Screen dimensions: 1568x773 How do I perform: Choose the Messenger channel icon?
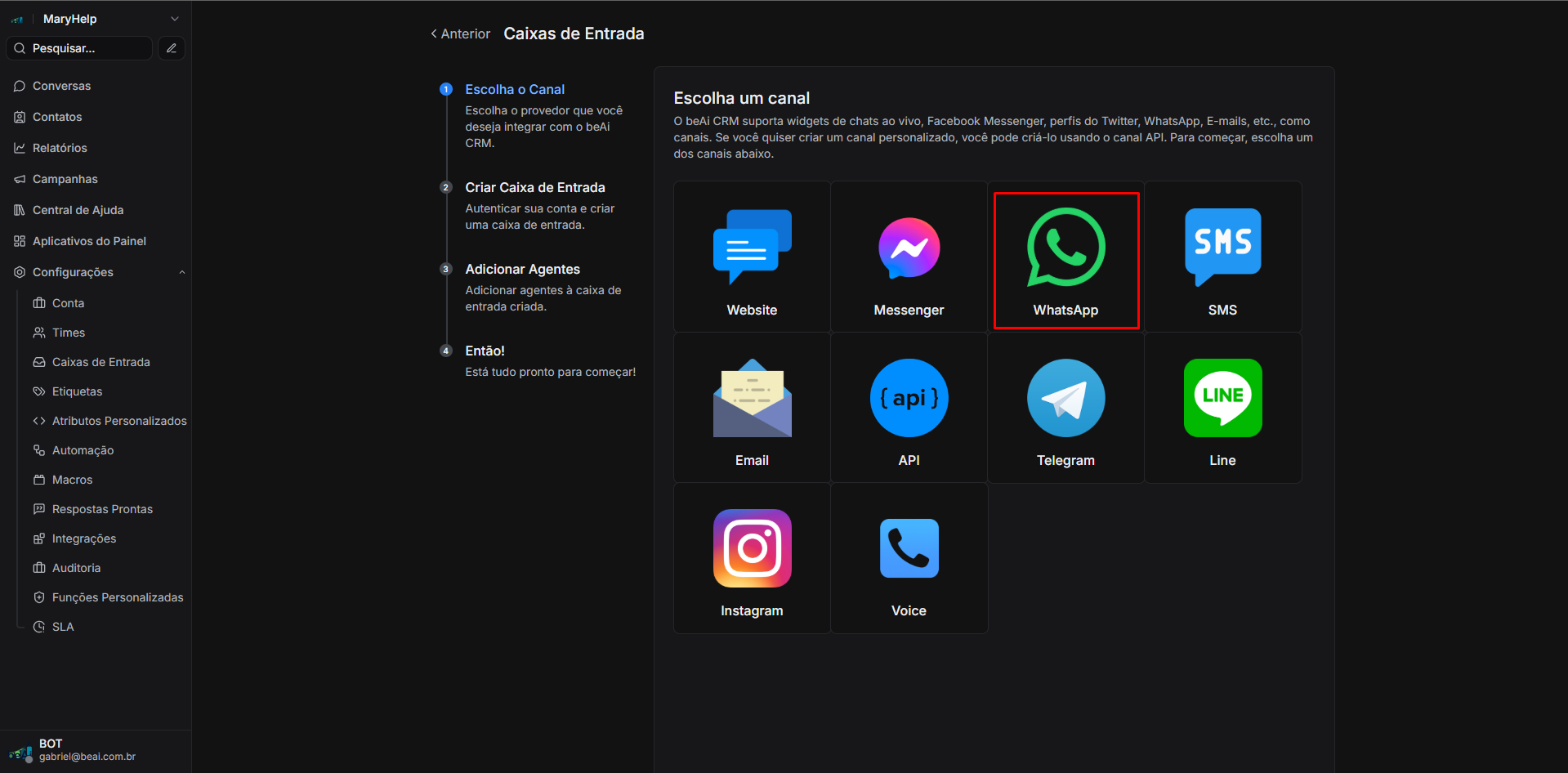click(909, 248)
